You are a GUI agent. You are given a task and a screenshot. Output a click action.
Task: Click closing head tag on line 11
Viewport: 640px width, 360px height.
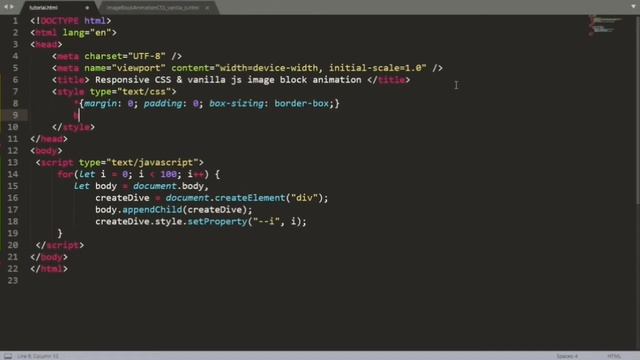coord(49,139)
